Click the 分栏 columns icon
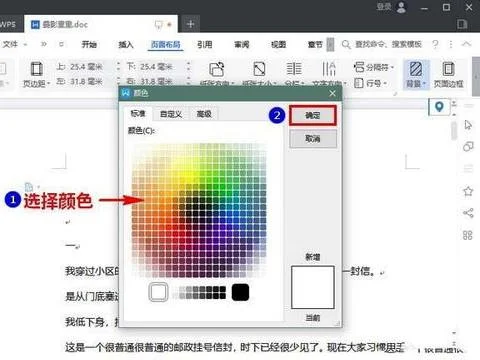The image size is (480, 360). coord(294,69)
